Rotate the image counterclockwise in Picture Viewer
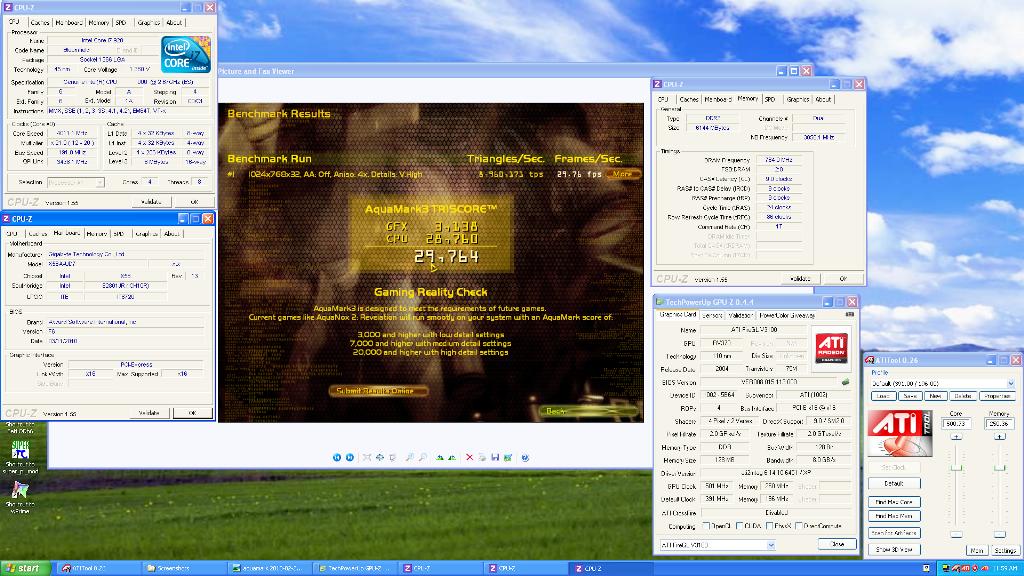Image resolution: width=1024 pixels, height=576 pixels. coord(452,458)
